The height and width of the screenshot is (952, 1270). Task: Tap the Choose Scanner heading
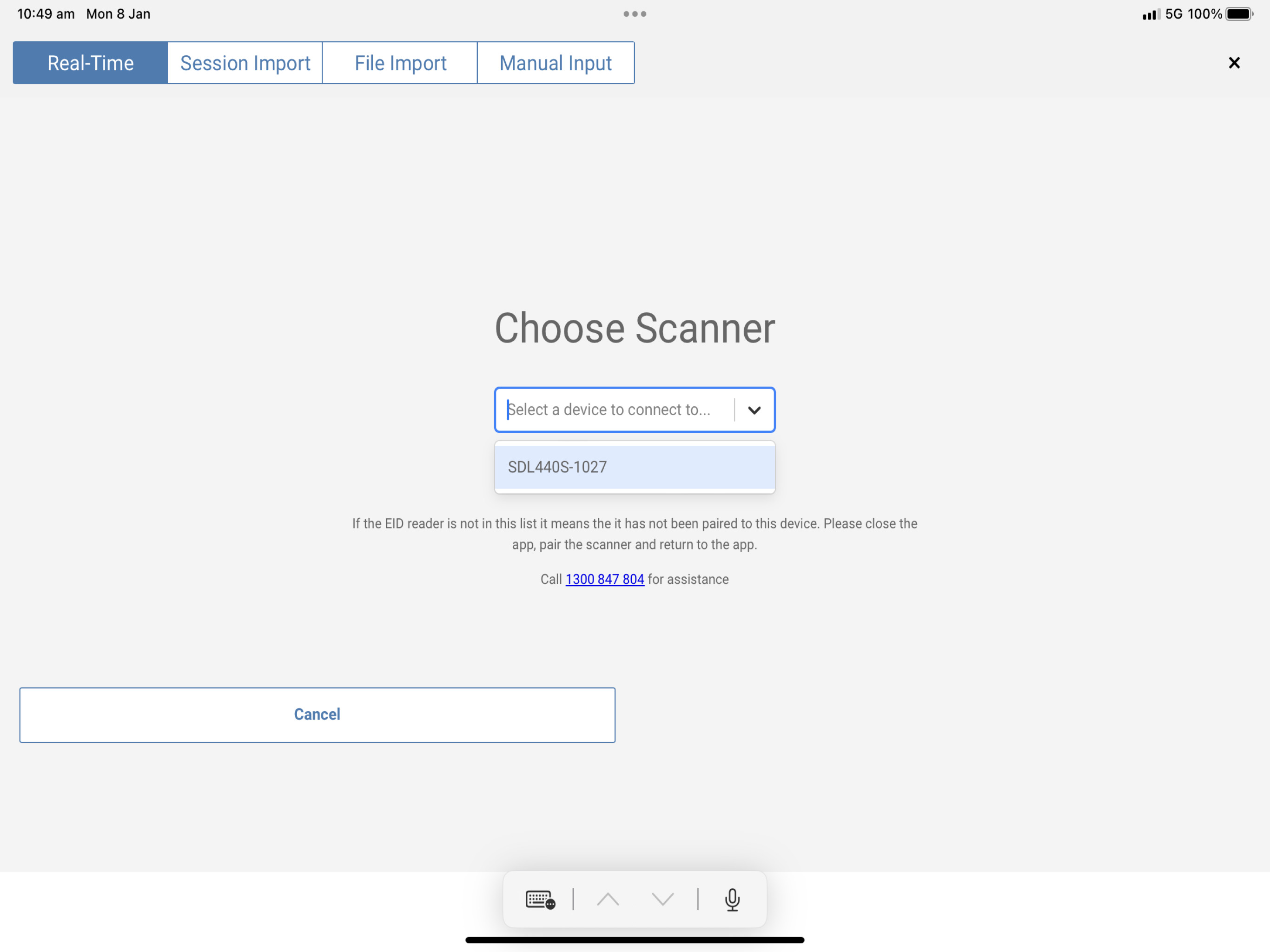pos(635,328)
